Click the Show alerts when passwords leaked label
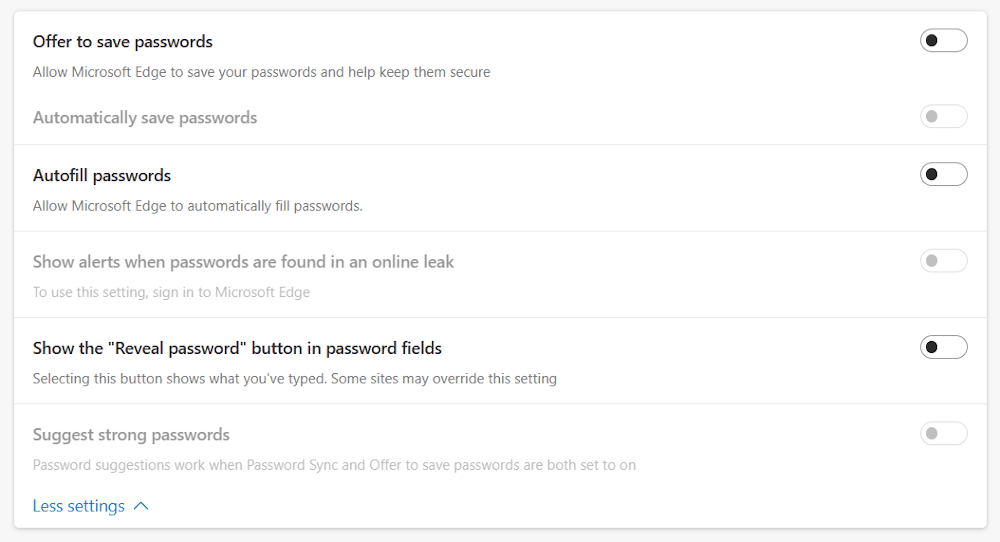Screen dimensions: 1000x542 [243, 262]
